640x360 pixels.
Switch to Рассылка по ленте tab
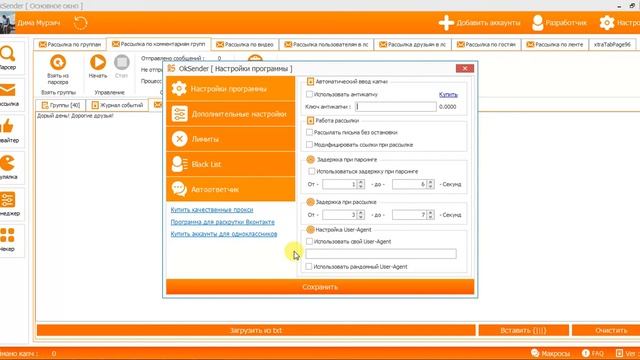tap(555, 44)
